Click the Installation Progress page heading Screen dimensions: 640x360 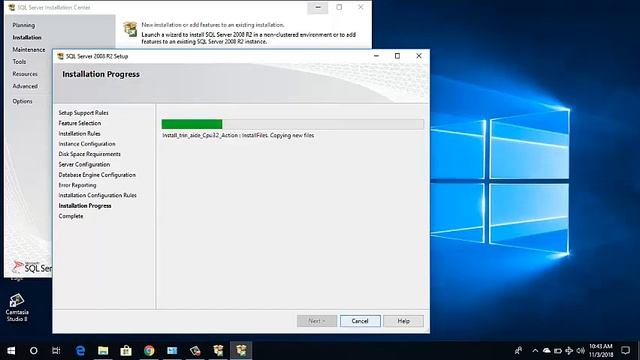[x=101, y=74]
